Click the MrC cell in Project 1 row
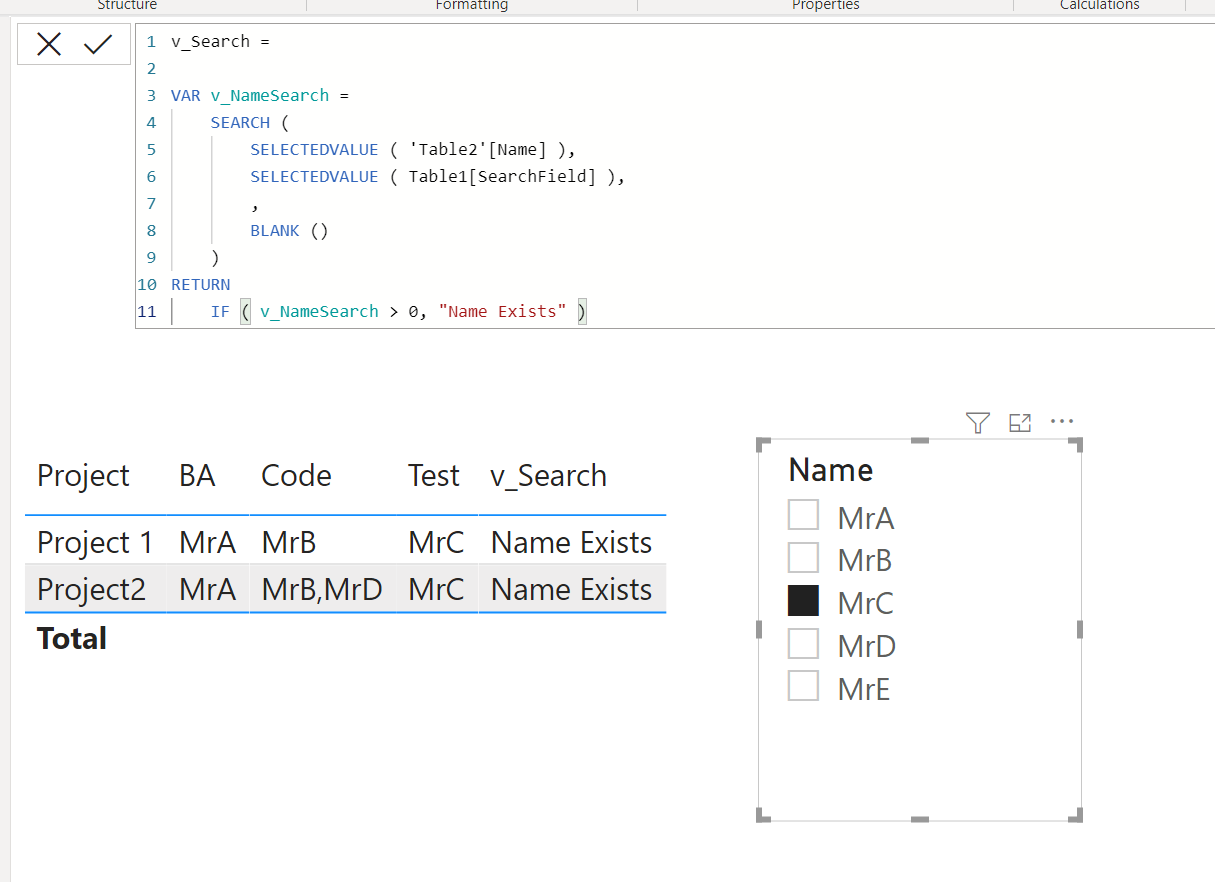Image resolution: width=1215 pixels, height=882 pixels. (x=436, y=542)
